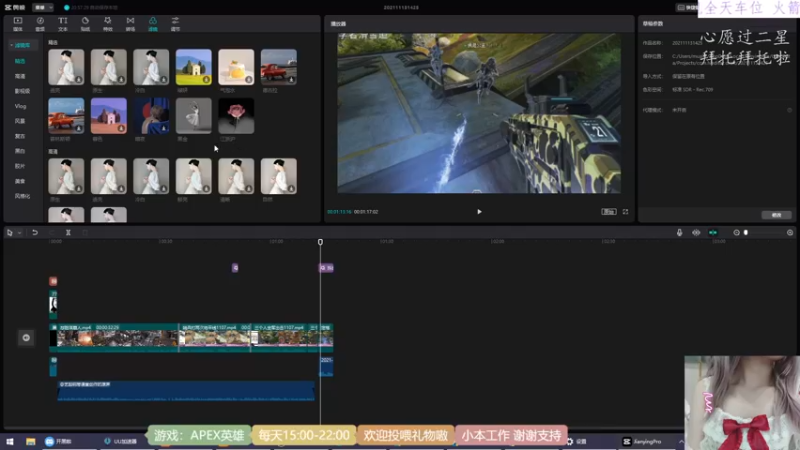Expand the selection tool mode dropdown arrow
800x450 pixels.
[19, 233]
